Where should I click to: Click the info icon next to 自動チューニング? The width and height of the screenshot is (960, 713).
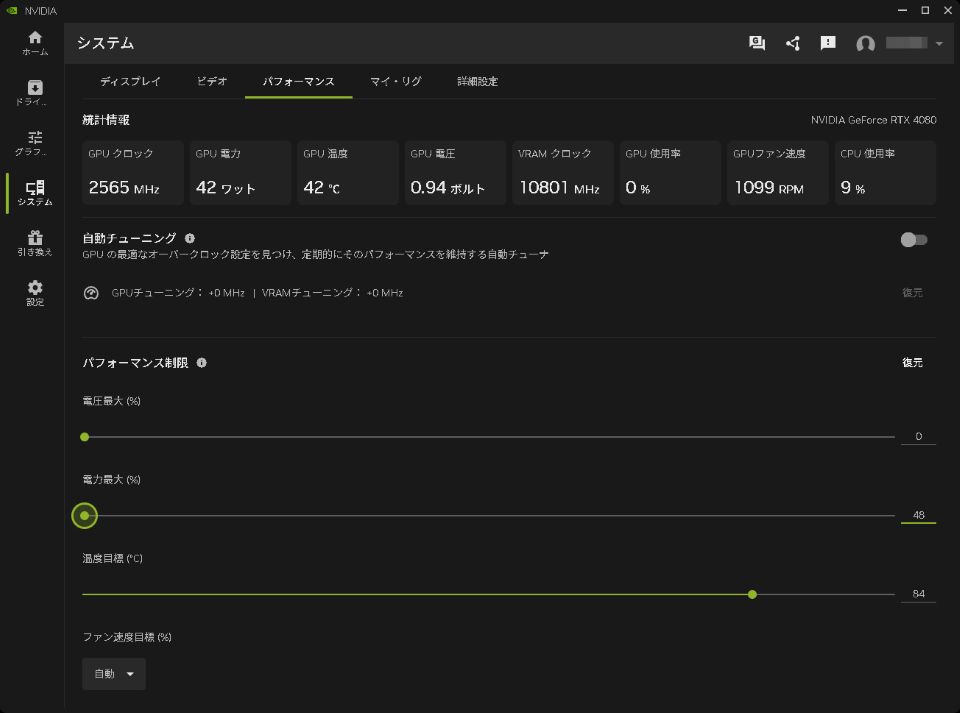click(190, 238)
